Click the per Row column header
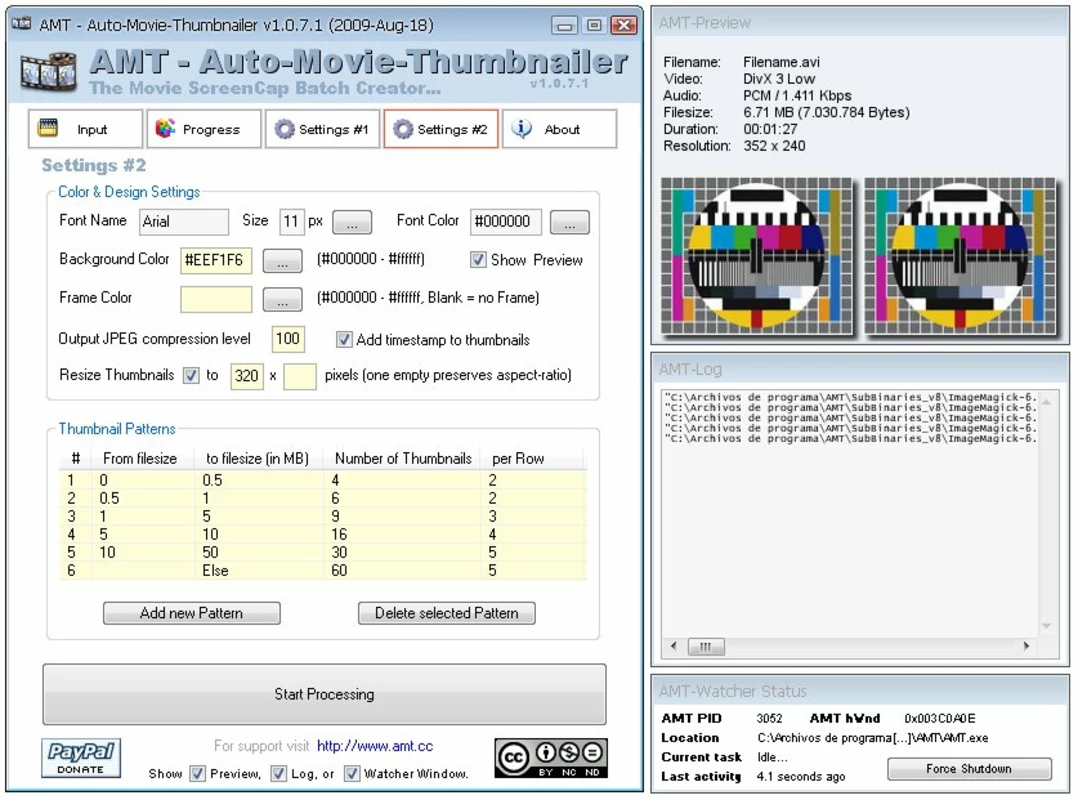Viewport: 1078px width, 800px height. click(534, 458)
